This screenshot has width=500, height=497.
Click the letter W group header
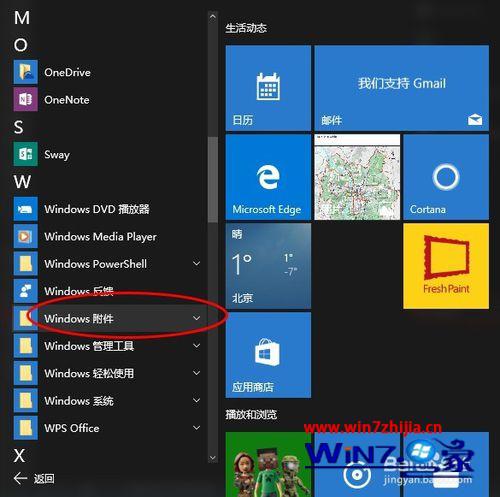22,182
